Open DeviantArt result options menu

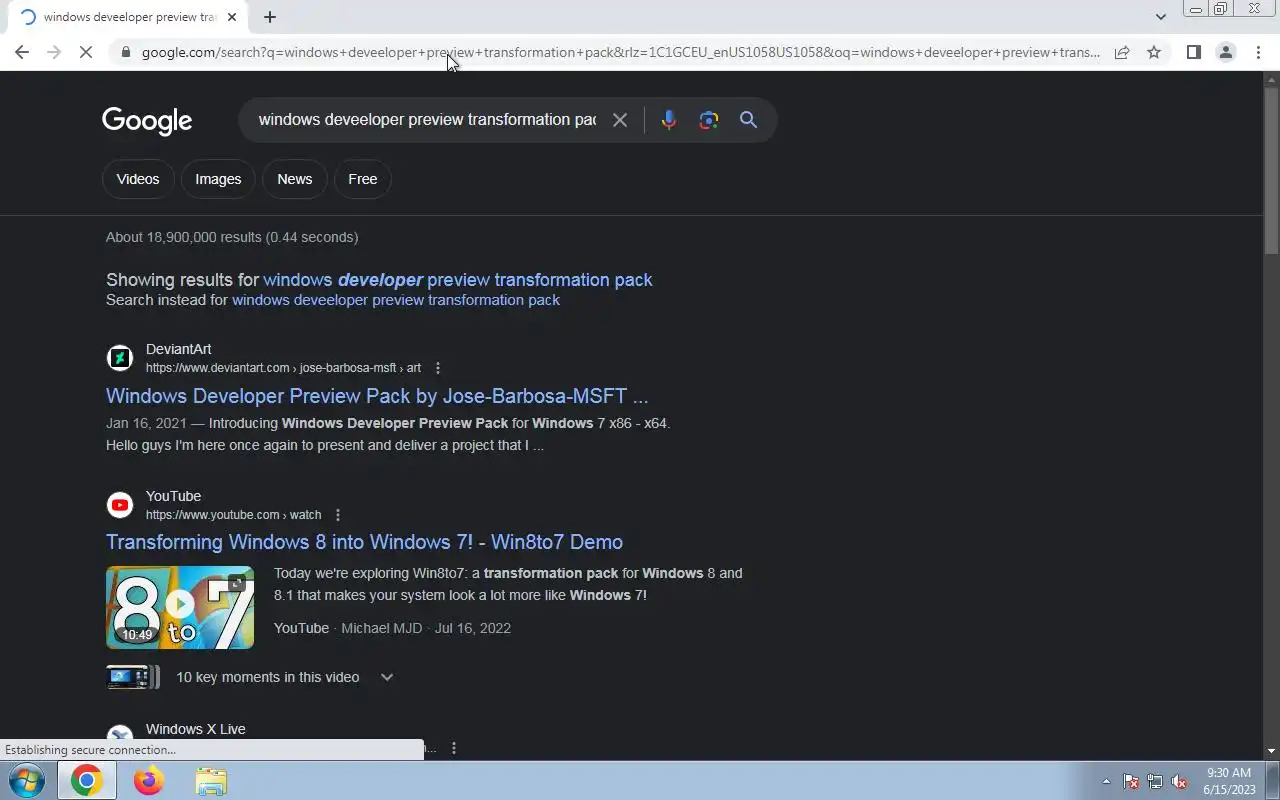tap(437, 368)
